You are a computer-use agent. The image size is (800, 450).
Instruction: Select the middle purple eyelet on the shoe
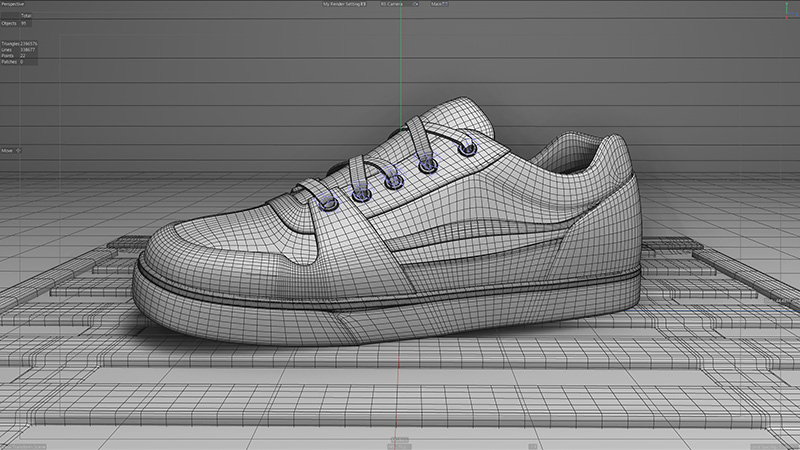point(396,181)
